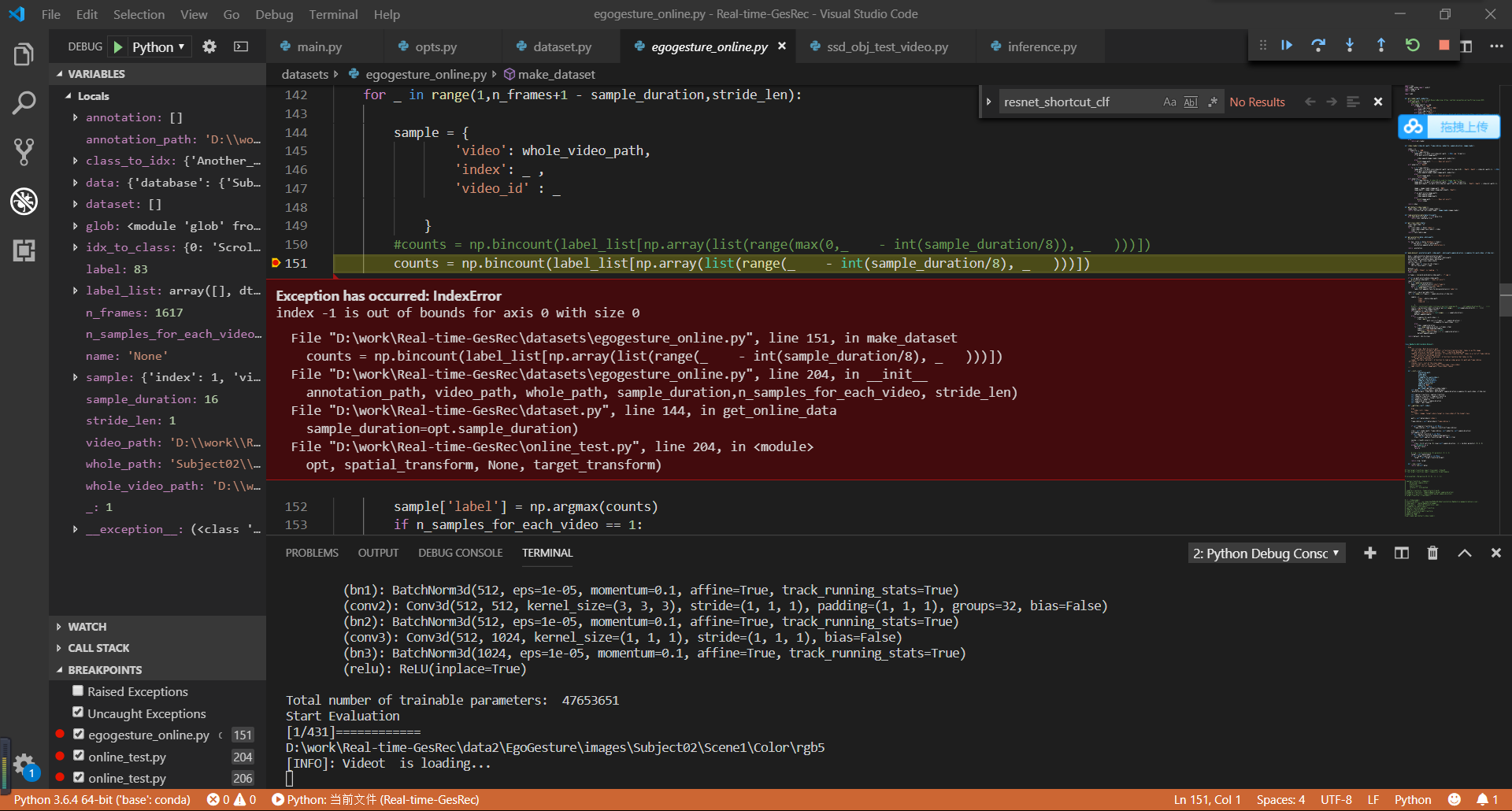Expand the __exception__ variable
Screen dimensions: 1512x811
coord(75,529)
